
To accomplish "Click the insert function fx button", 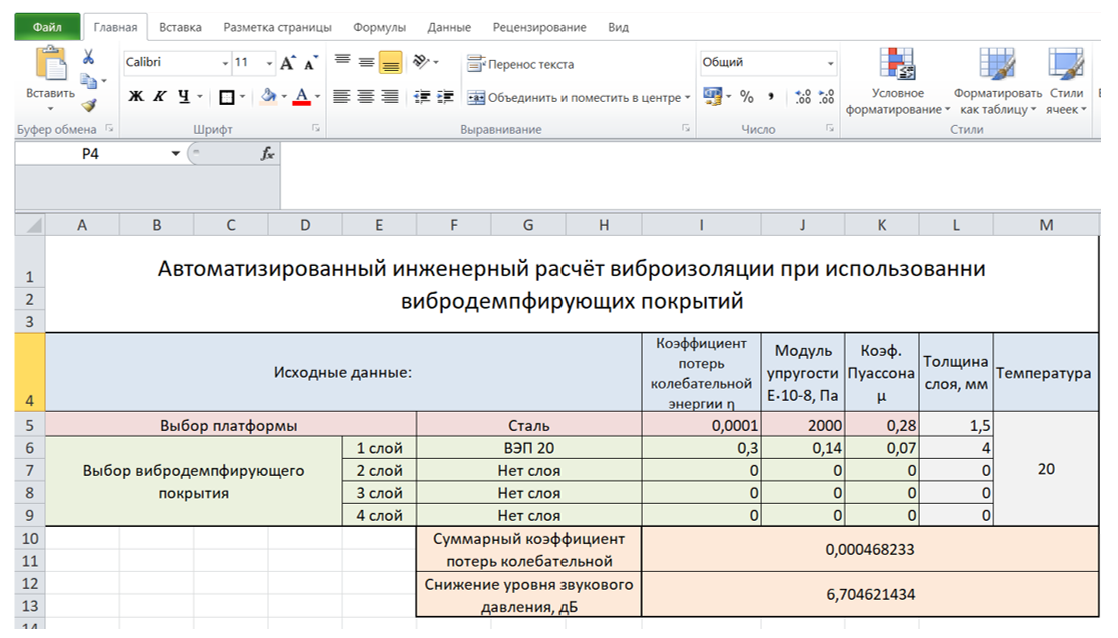I will coord(267,154).
